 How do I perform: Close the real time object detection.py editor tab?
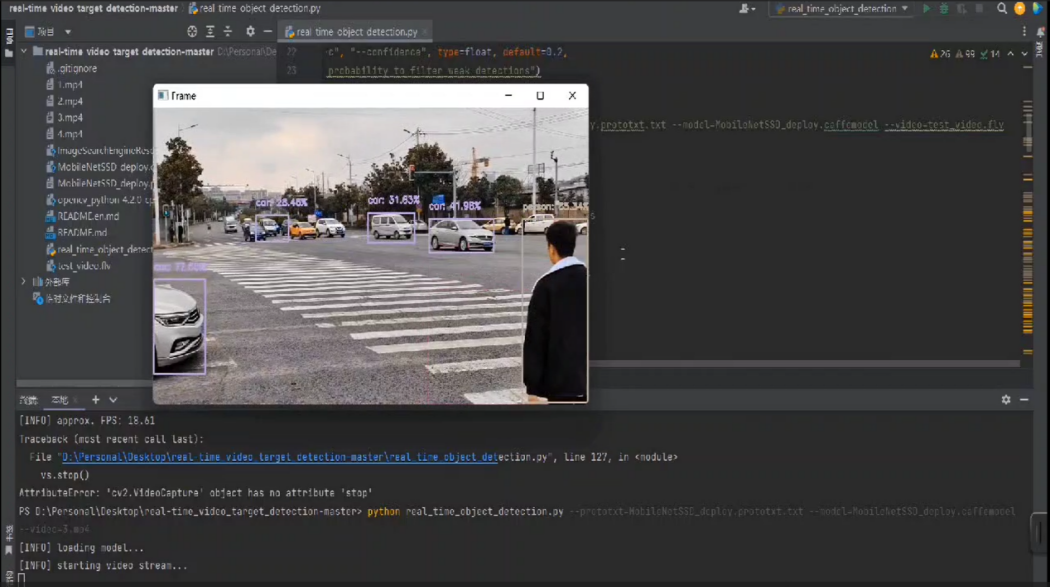click(x=425, y=31)
